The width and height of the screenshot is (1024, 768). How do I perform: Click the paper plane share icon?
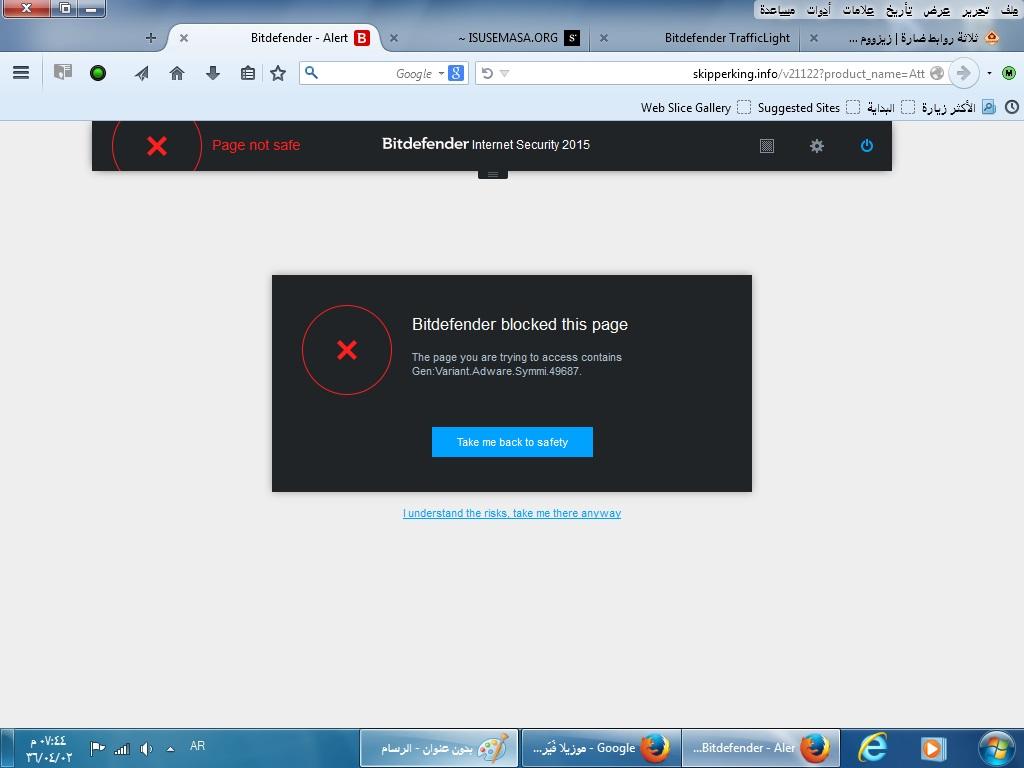coord(142,73)
